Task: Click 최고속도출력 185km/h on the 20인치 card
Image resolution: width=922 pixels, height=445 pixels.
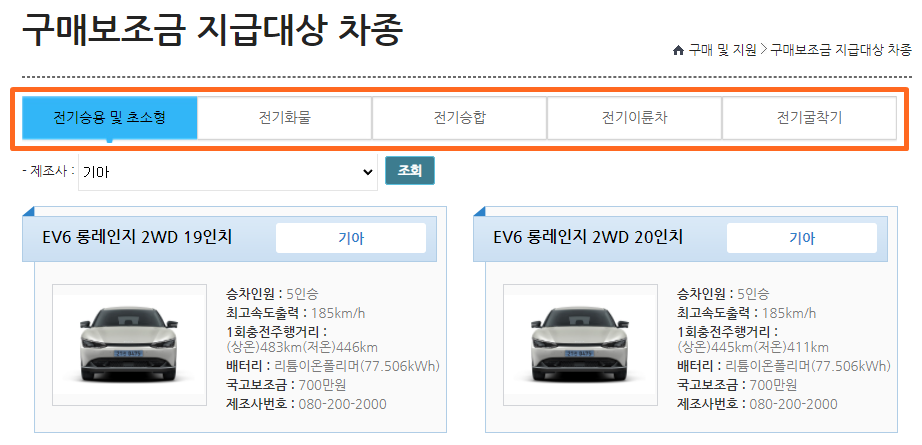Action: click(746, 313)
